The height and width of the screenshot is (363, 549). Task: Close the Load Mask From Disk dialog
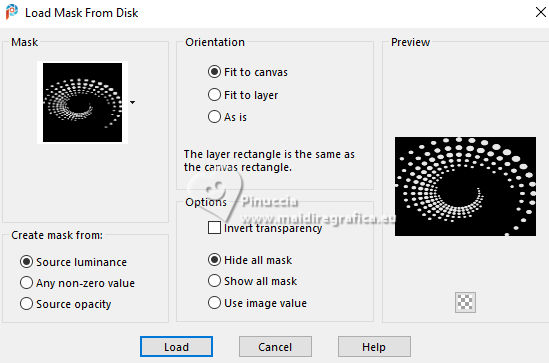pos(541,12)
